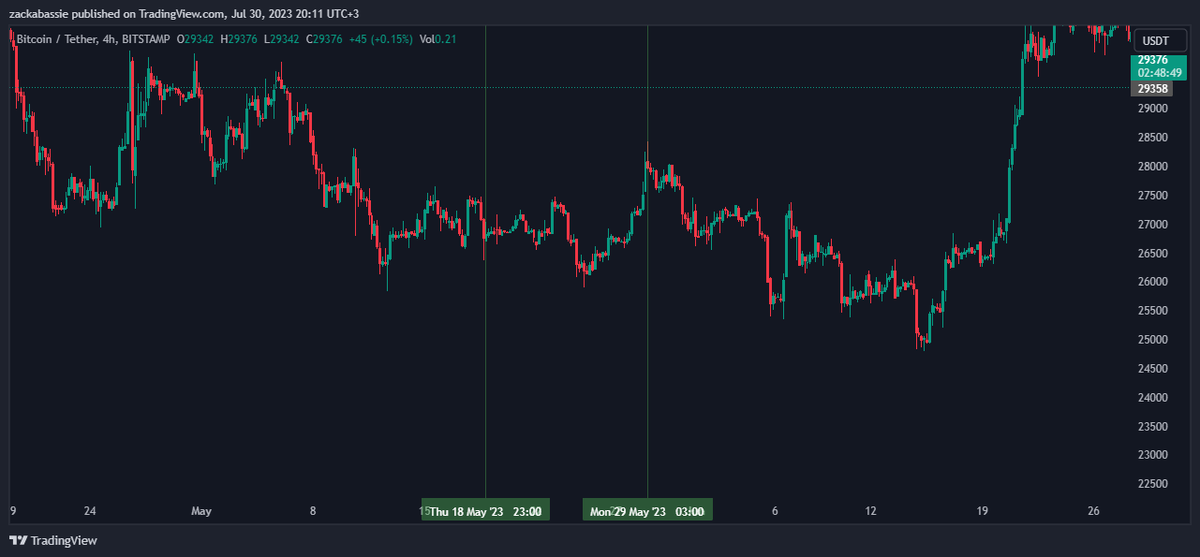Click the 8 date label on time axis

(313, 511)
